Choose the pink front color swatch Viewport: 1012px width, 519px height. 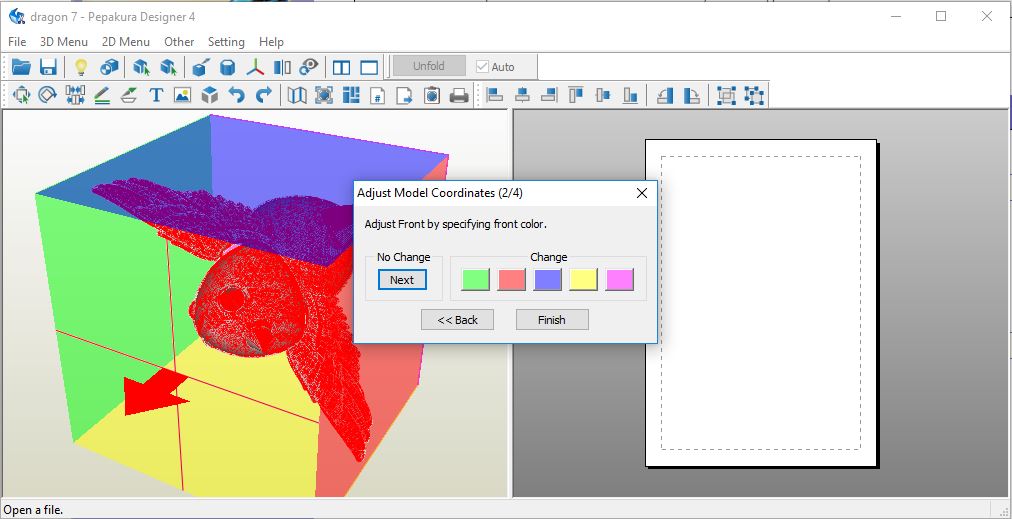tap(620, 280)
